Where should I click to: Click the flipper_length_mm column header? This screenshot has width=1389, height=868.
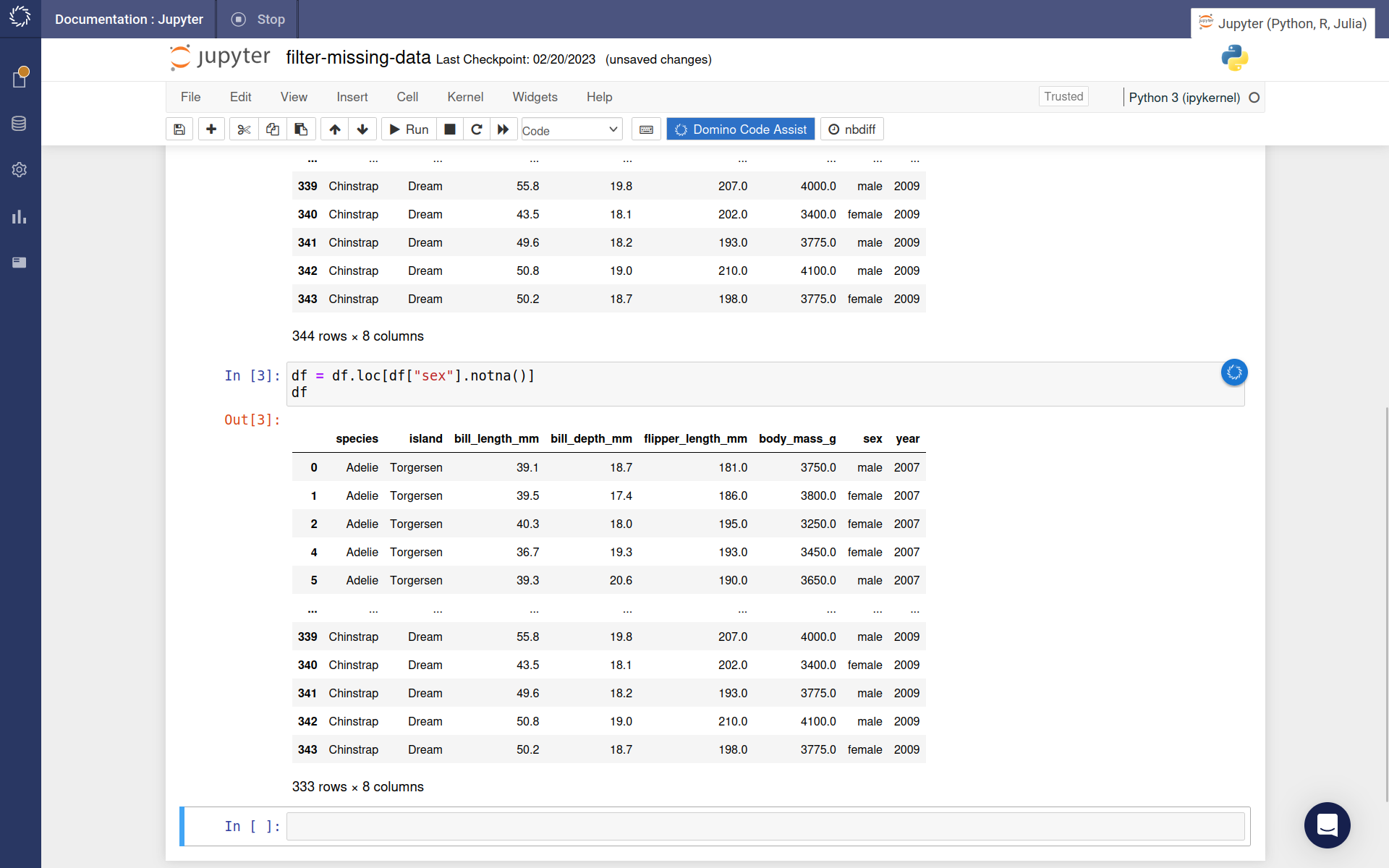click(x=695, y=438)
